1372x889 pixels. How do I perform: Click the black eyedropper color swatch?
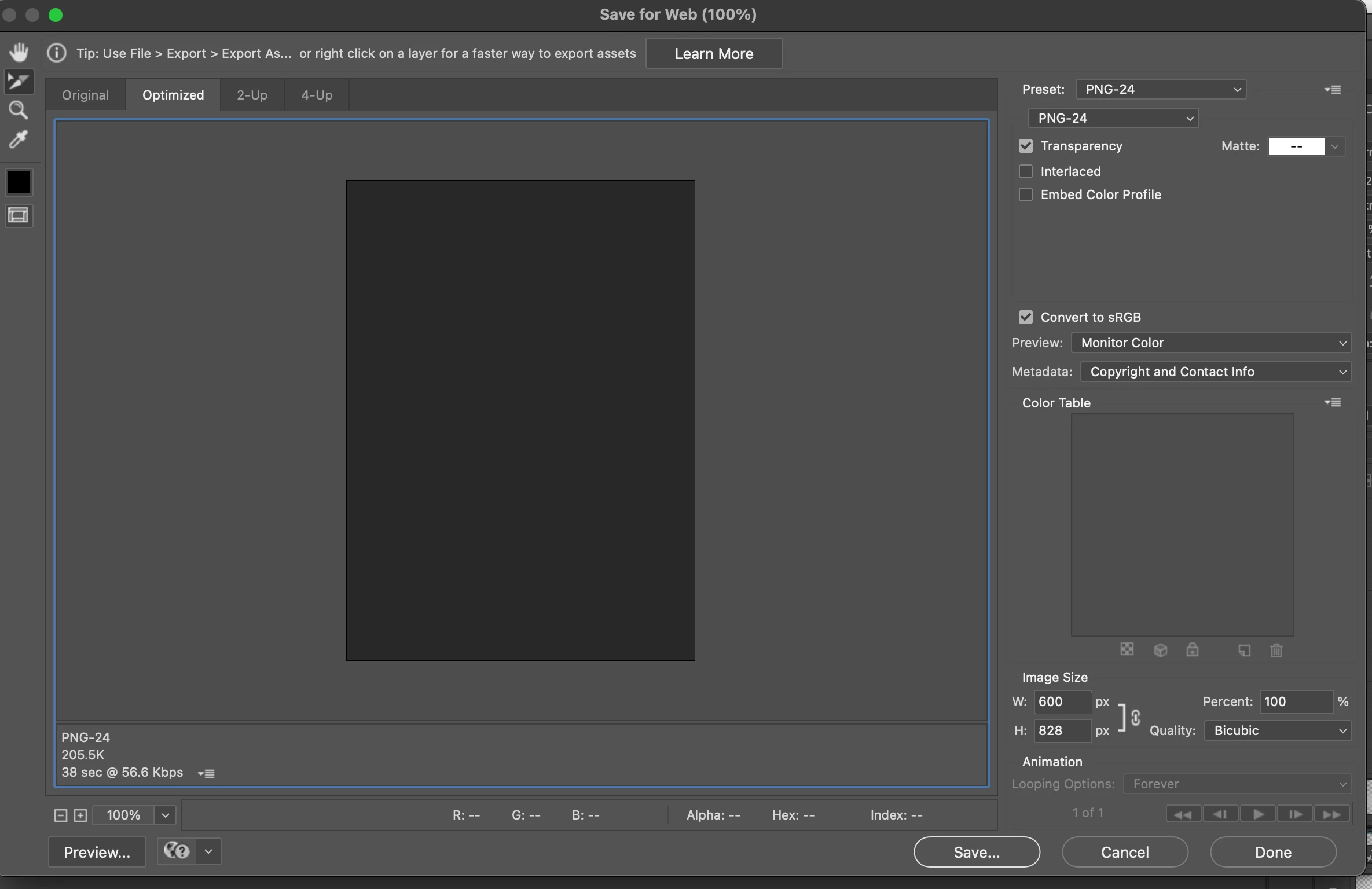tap(19, 182)
